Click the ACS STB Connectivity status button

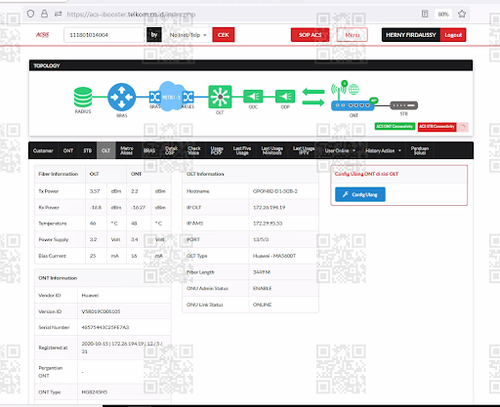(437, 127)
